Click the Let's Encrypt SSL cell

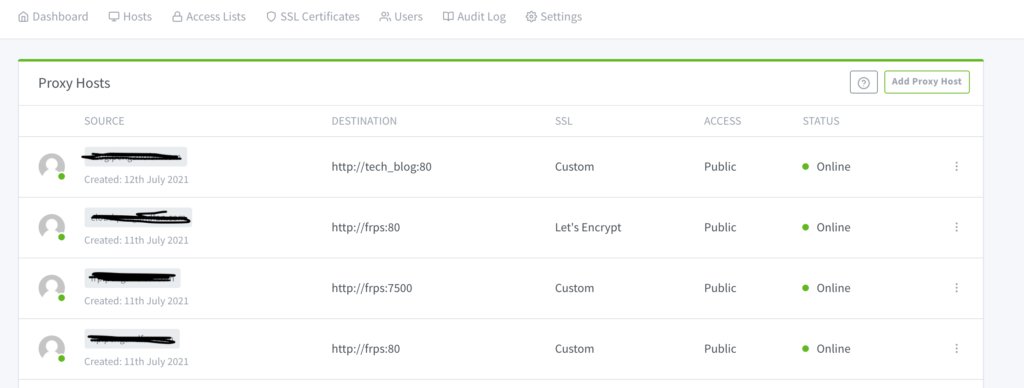point(588,227)
